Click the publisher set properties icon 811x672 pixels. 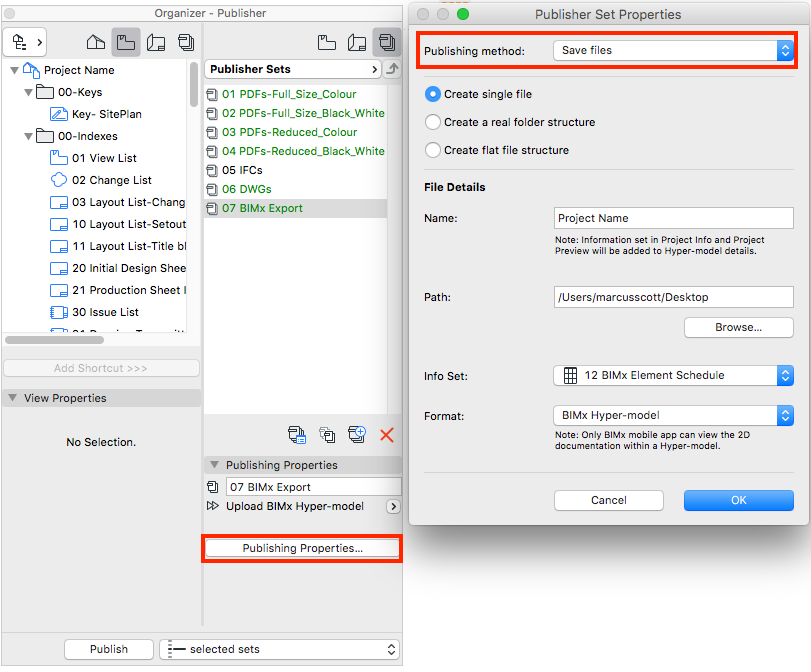click(296, 435)
